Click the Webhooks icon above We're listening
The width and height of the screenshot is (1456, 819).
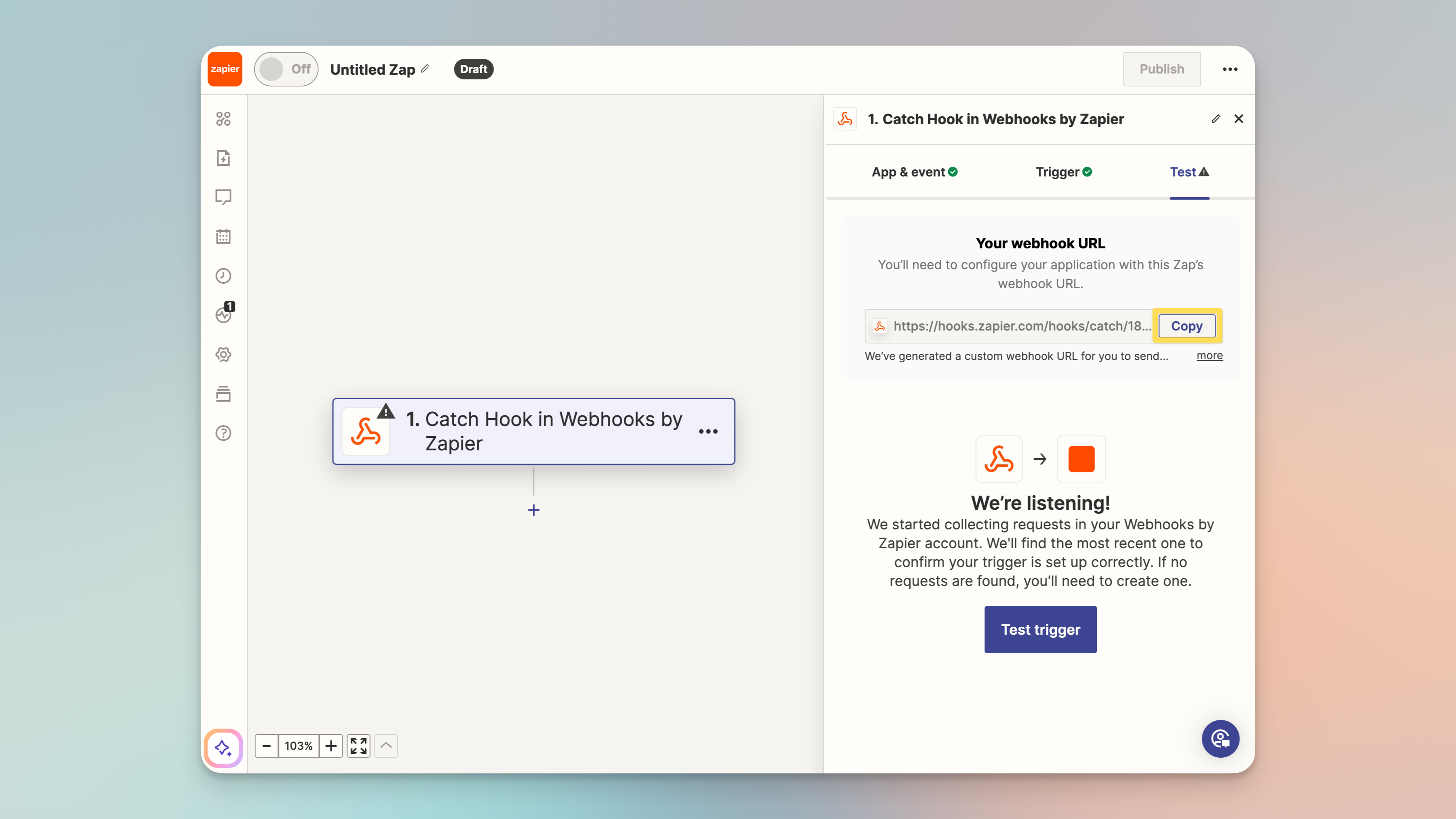pos(999,459)
